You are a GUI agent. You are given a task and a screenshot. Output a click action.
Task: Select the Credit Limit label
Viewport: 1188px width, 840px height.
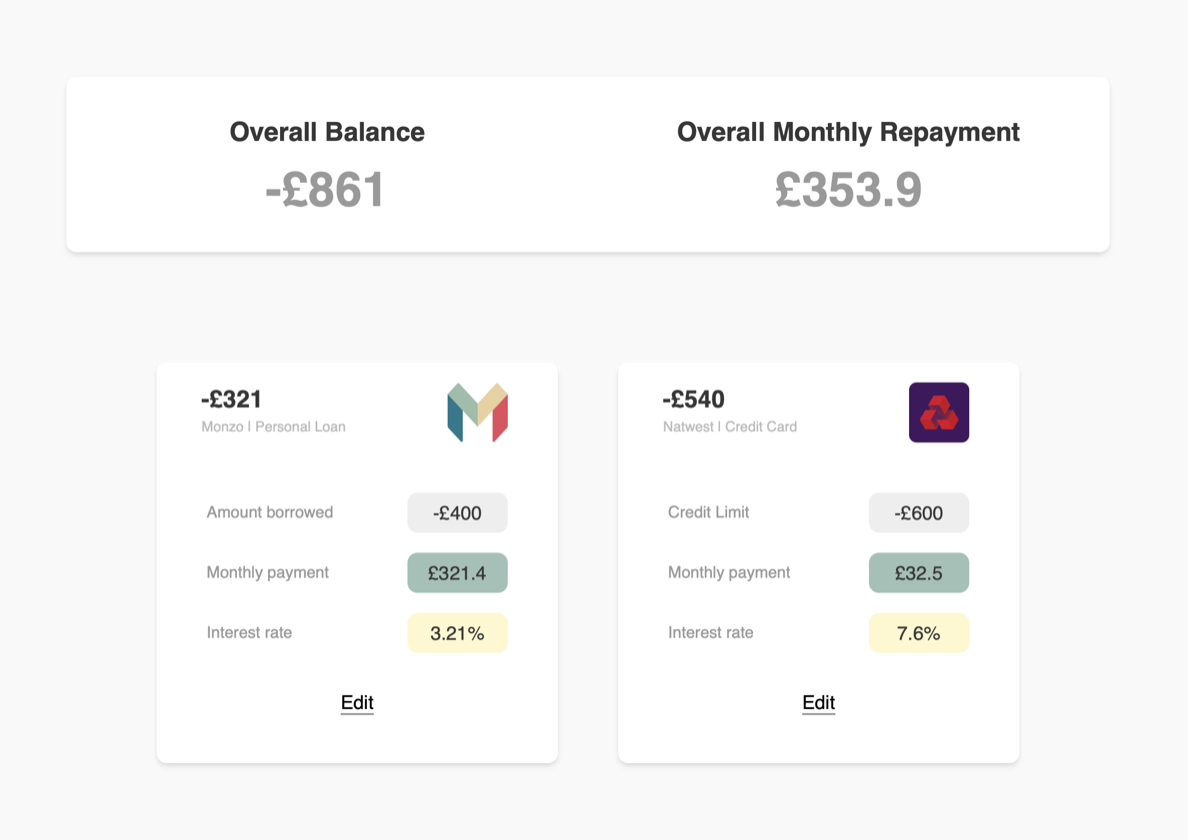point(708,512)
